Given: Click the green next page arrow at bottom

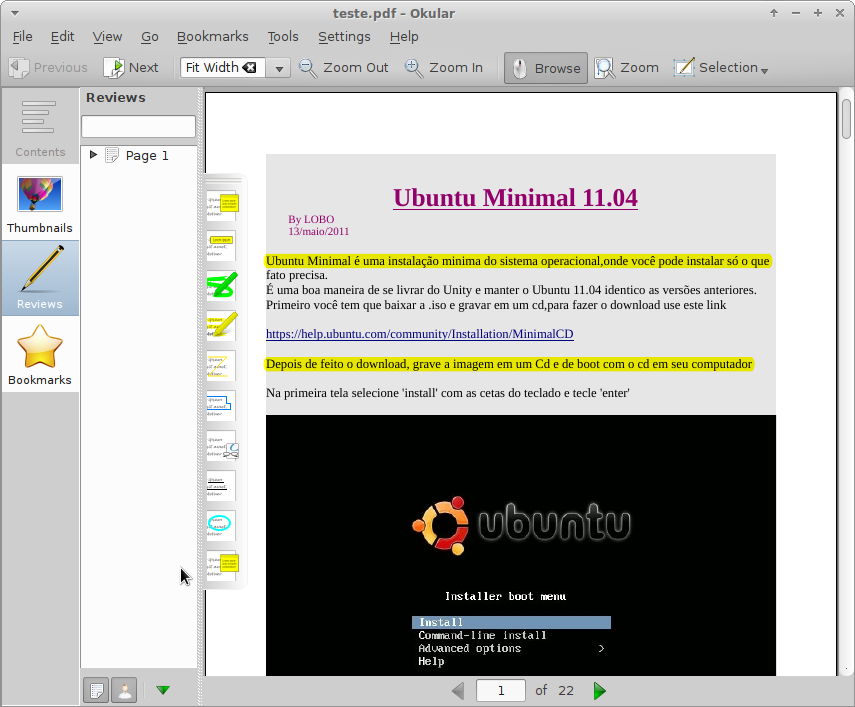Looking at the screenshot, I should [x=599, y=691].
